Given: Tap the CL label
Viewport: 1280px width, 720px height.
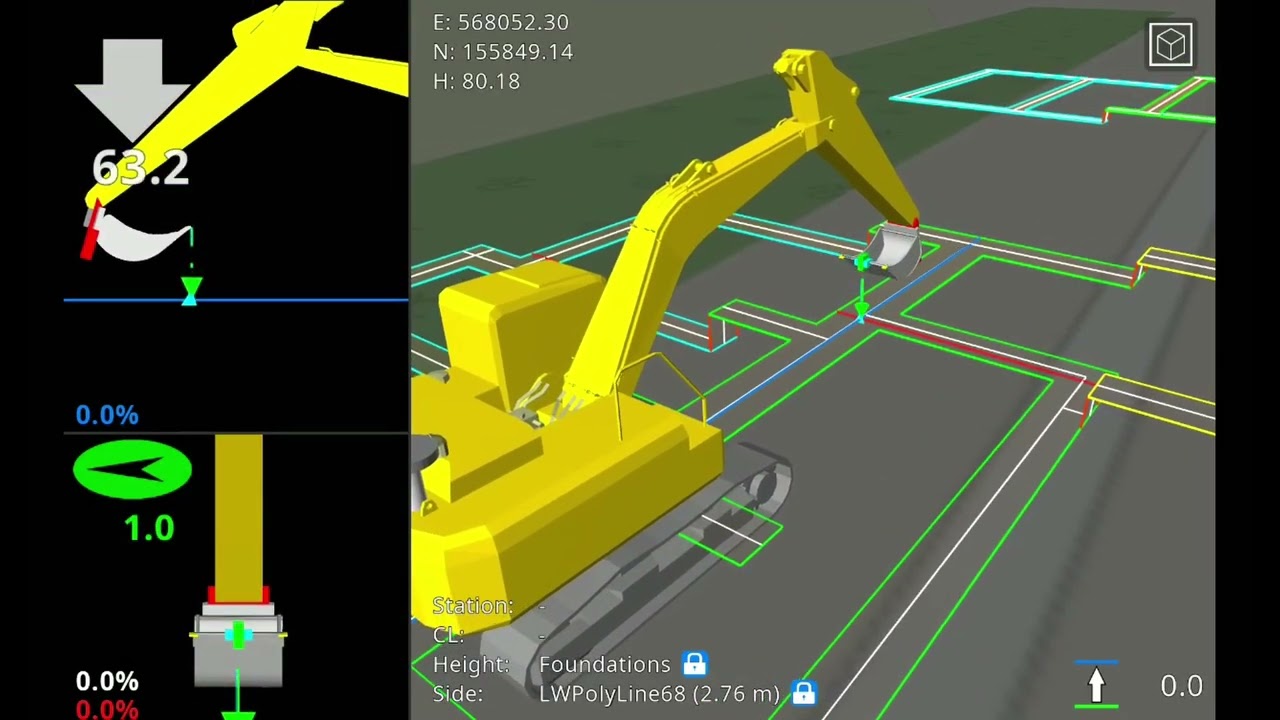Looking at the screenshot, I should coord(448,635).
